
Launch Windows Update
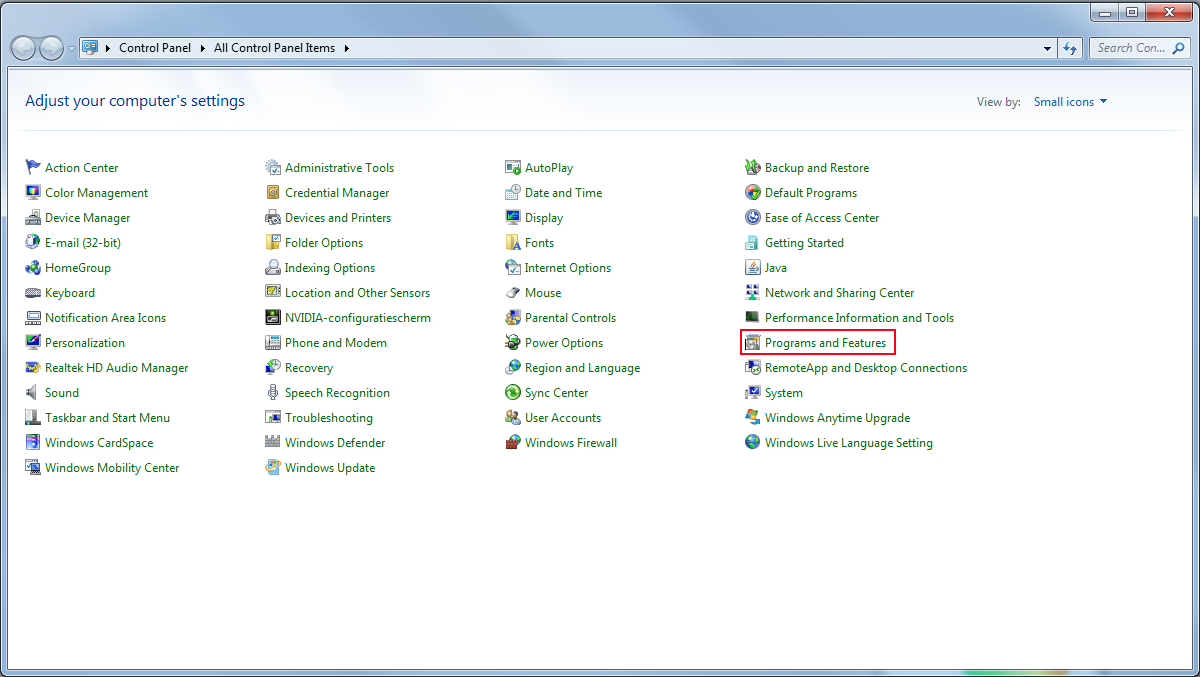click(330, 467)
